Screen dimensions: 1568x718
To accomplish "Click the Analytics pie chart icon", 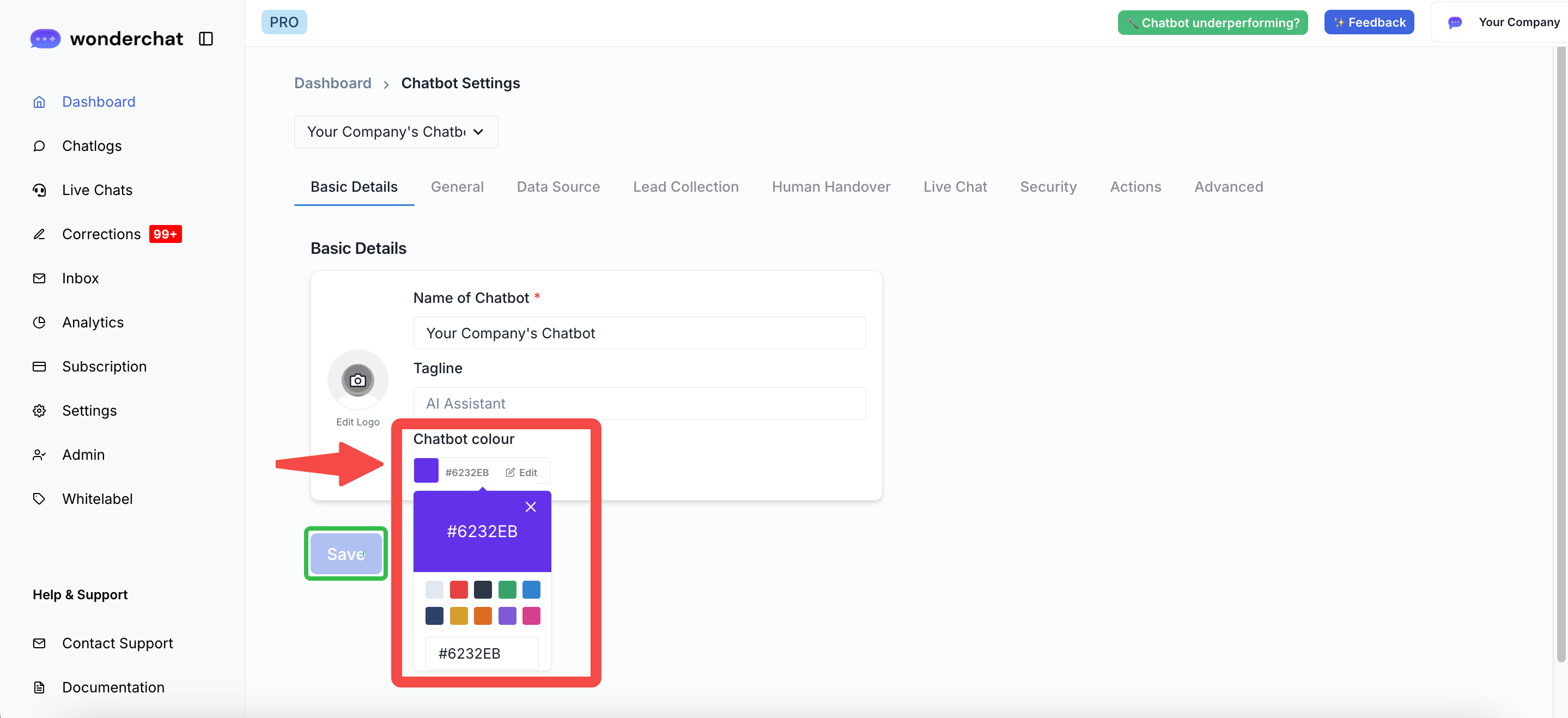I will tap(40, 323).
